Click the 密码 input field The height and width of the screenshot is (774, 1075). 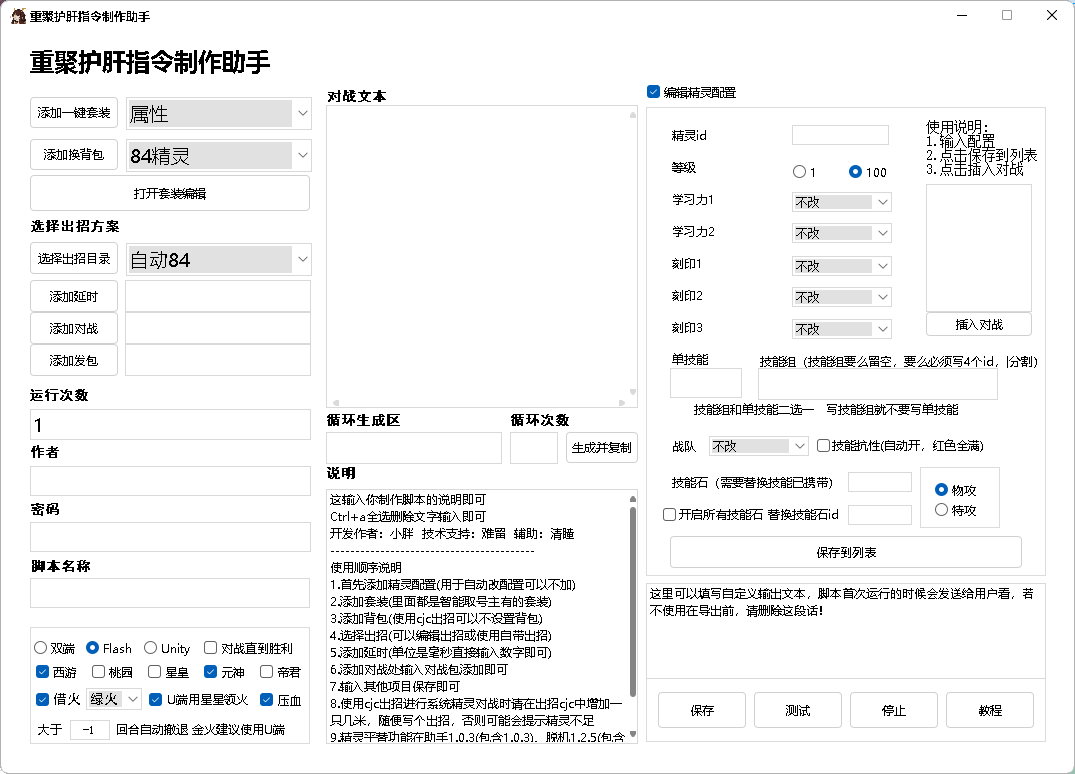[x=171, y=537]
